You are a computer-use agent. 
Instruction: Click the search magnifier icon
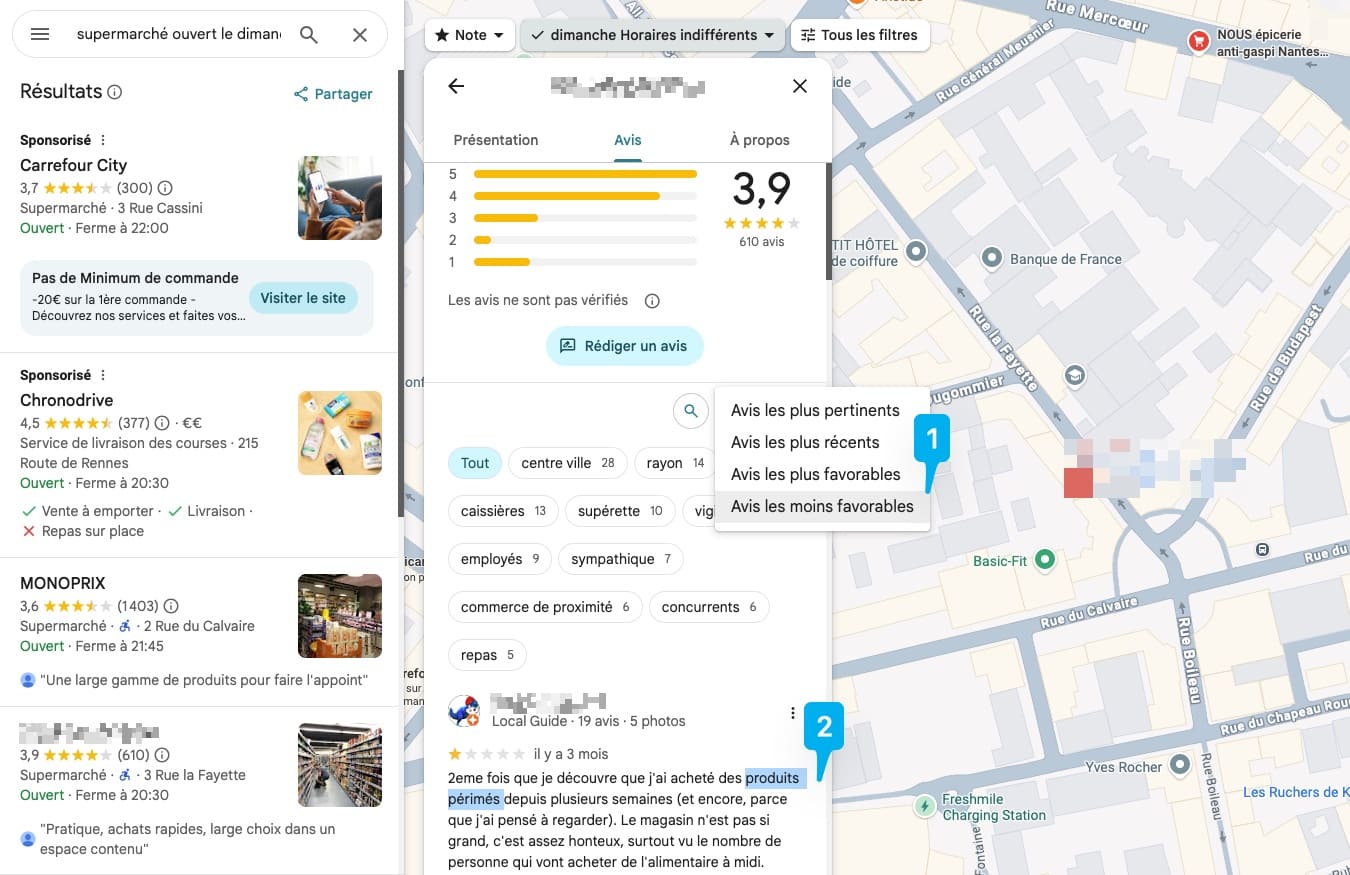[x=309, y=34]
